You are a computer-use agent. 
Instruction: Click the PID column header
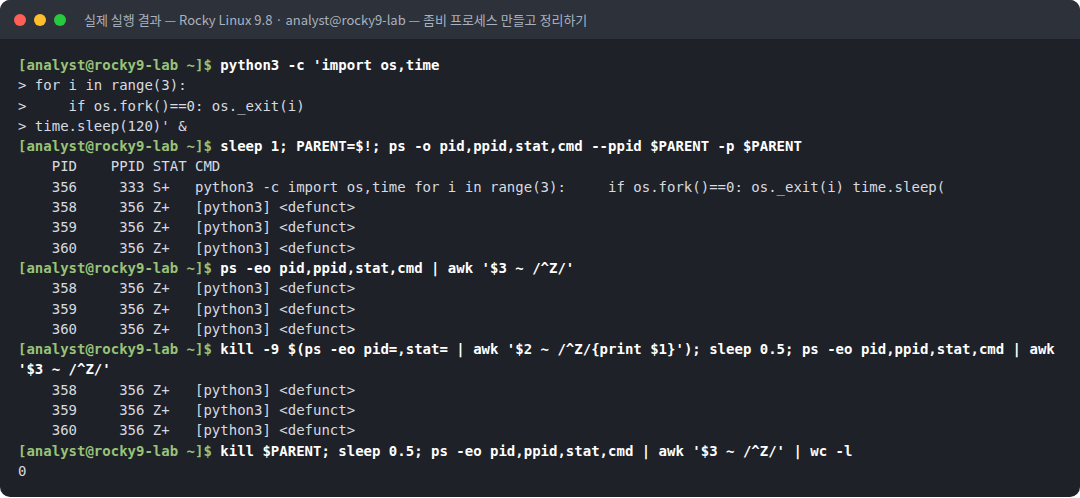[x=64, y=167]
